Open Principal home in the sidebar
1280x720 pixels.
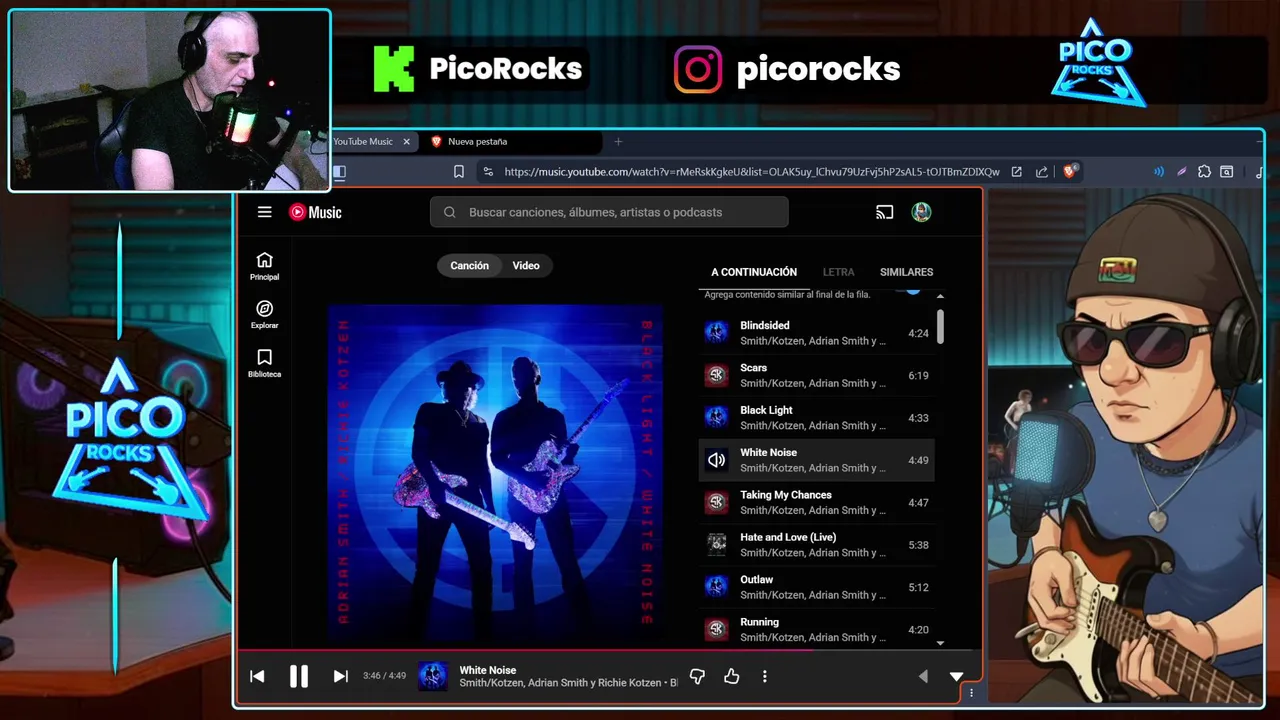264,266
